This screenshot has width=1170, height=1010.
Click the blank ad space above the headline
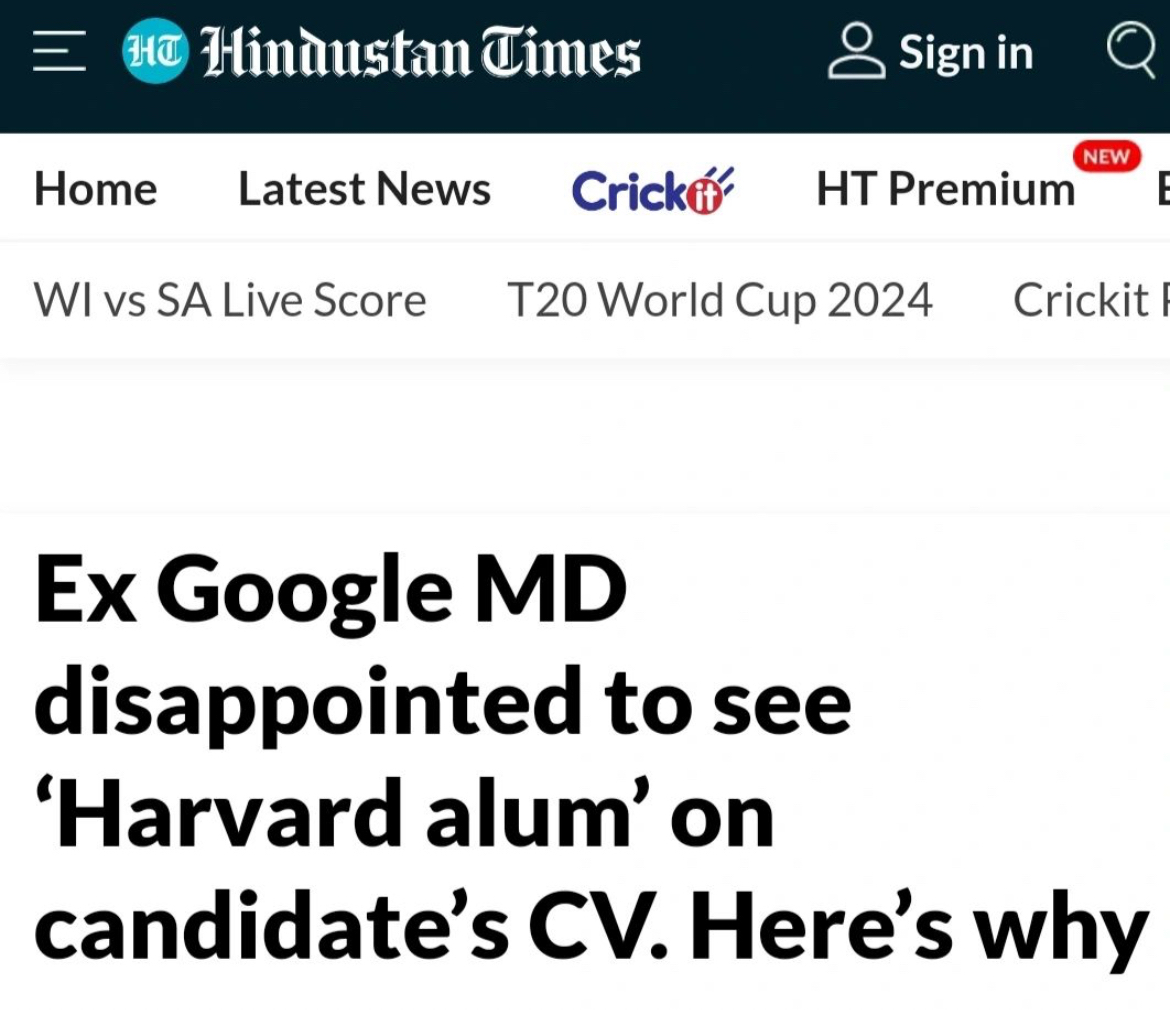click(x=585, y=435)
